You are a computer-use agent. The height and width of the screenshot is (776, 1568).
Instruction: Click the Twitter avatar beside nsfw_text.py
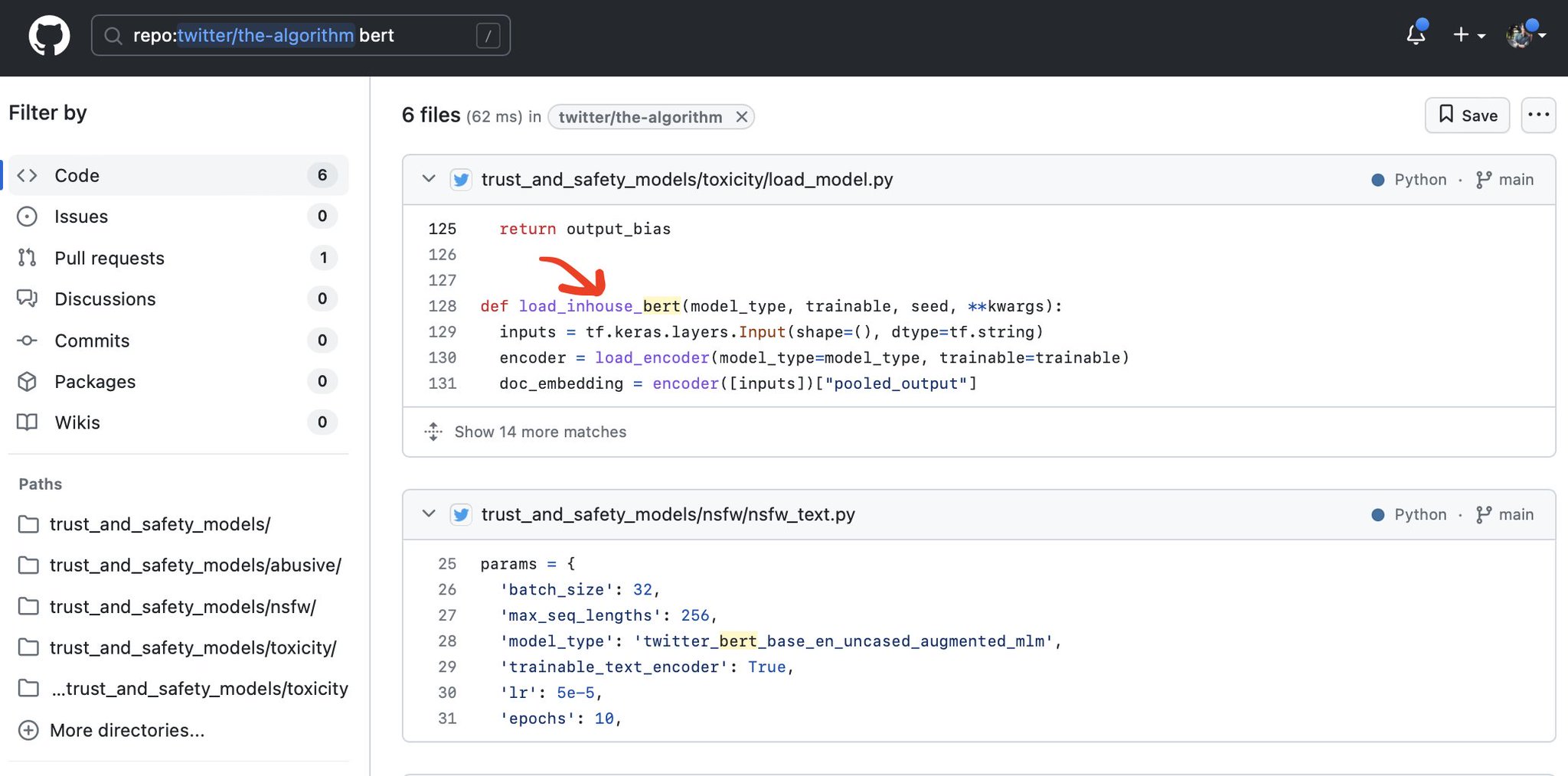461,515
